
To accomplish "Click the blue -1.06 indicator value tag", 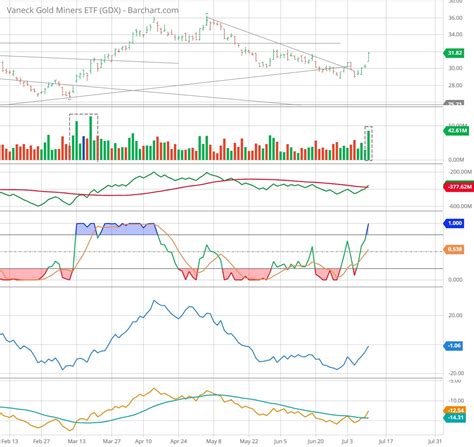I will [x=453, y=346].
